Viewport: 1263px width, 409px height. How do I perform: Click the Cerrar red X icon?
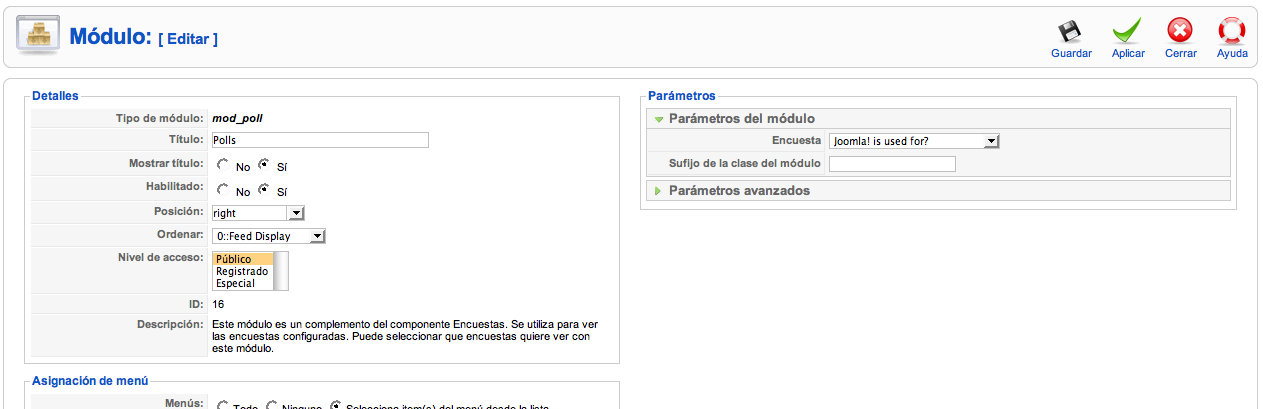coord(1181,32)
